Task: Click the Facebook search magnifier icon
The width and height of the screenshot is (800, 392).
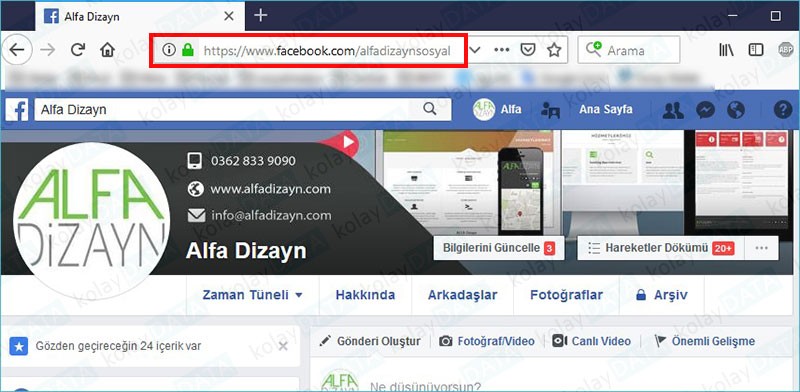Action: [x=430, y=109]
